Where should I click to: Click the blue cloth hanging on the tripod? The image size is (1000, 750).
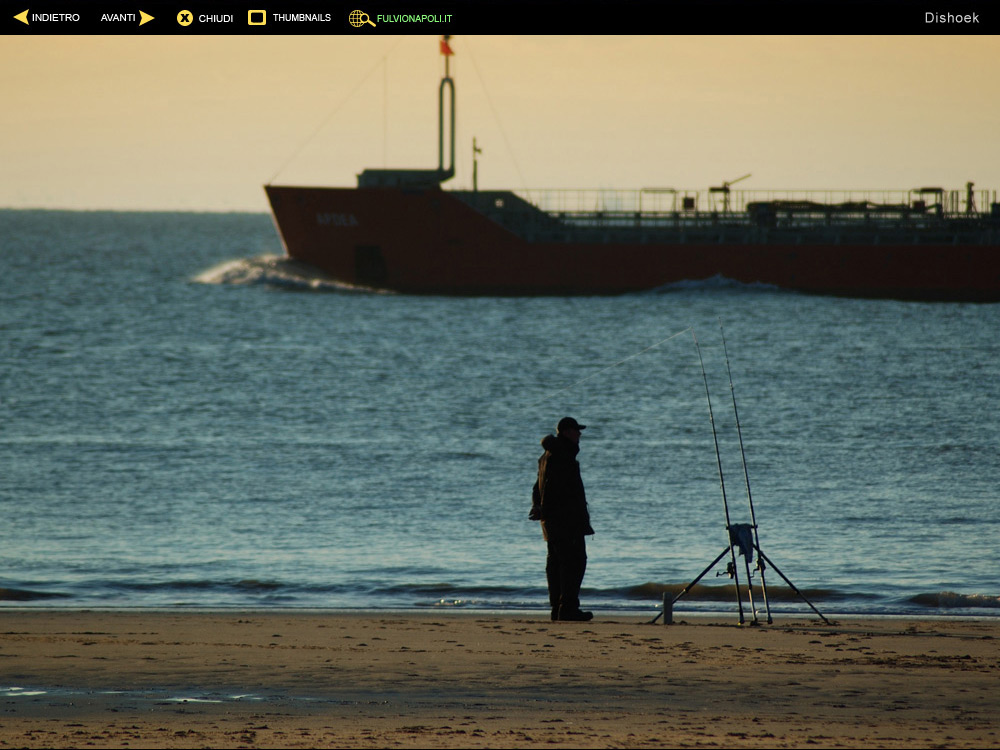pyautogui.click(x=742, y=539)
